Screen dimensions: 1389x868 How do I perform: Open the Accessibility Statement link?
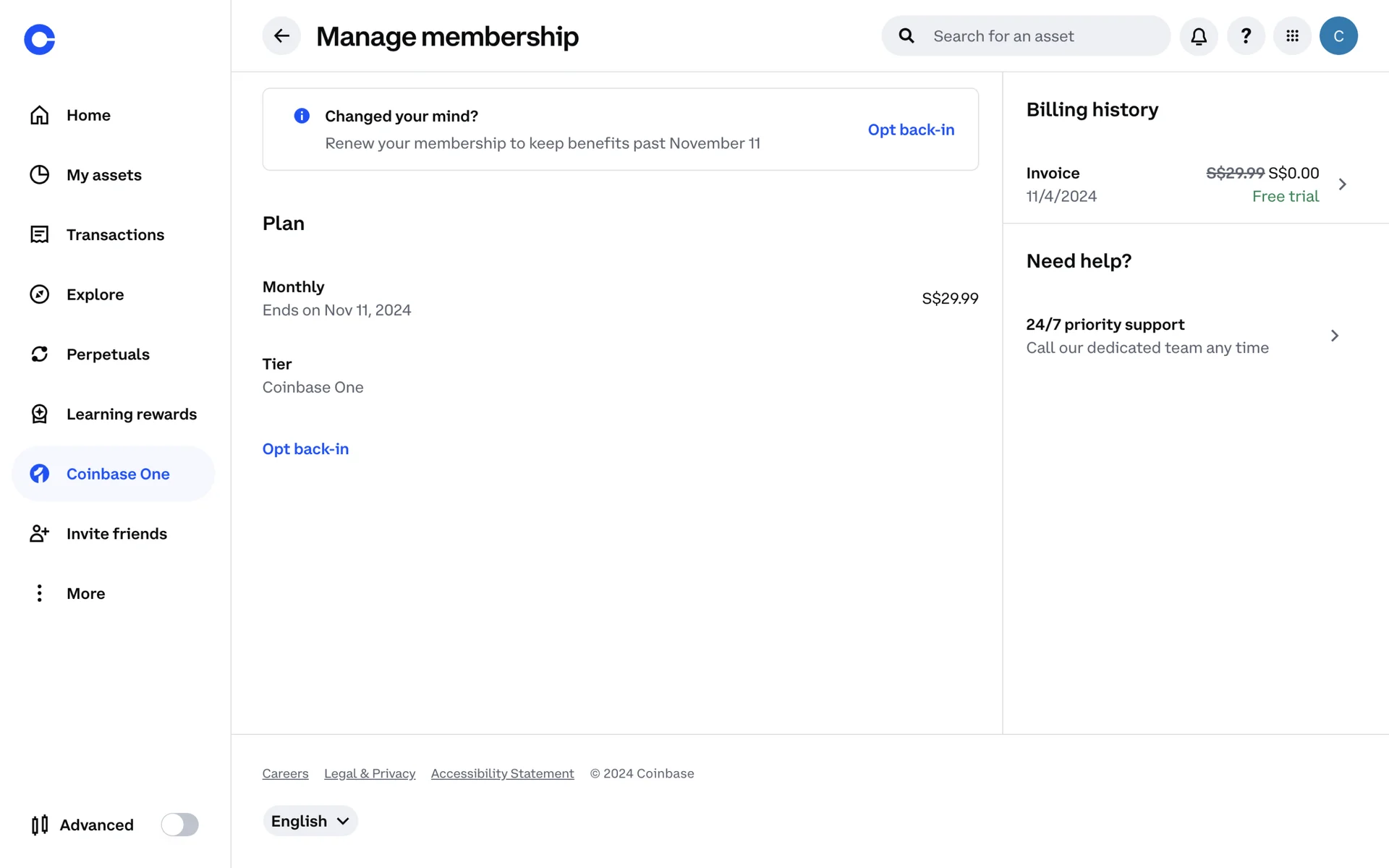pos(502,773)
